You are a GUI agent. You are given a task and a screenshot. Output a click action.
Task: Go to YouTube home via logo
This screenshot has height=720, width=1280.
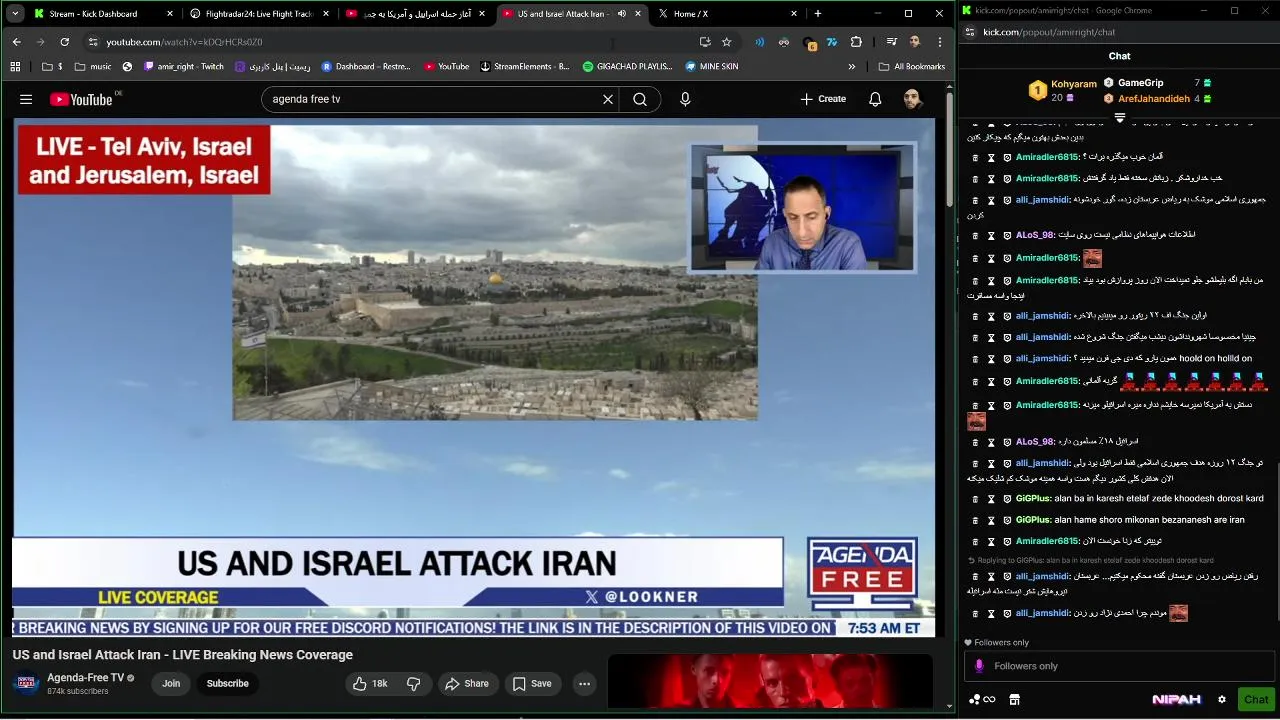[x=84, y=99]
